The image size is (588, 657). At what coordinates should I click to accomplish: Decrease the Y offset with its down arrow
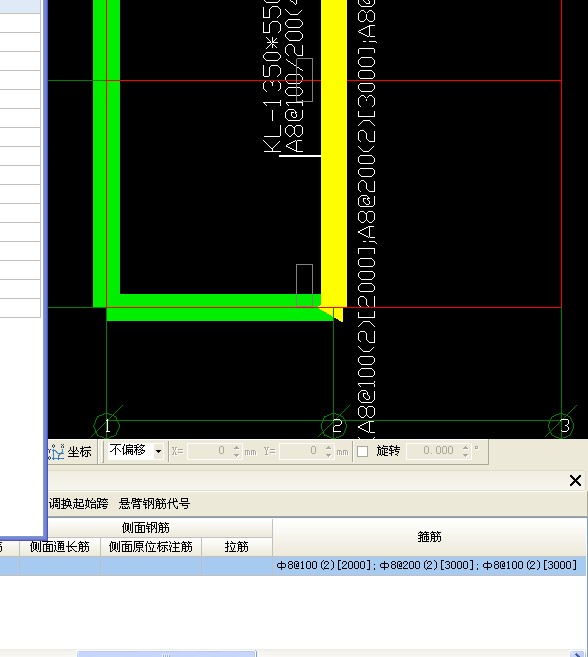329,455
